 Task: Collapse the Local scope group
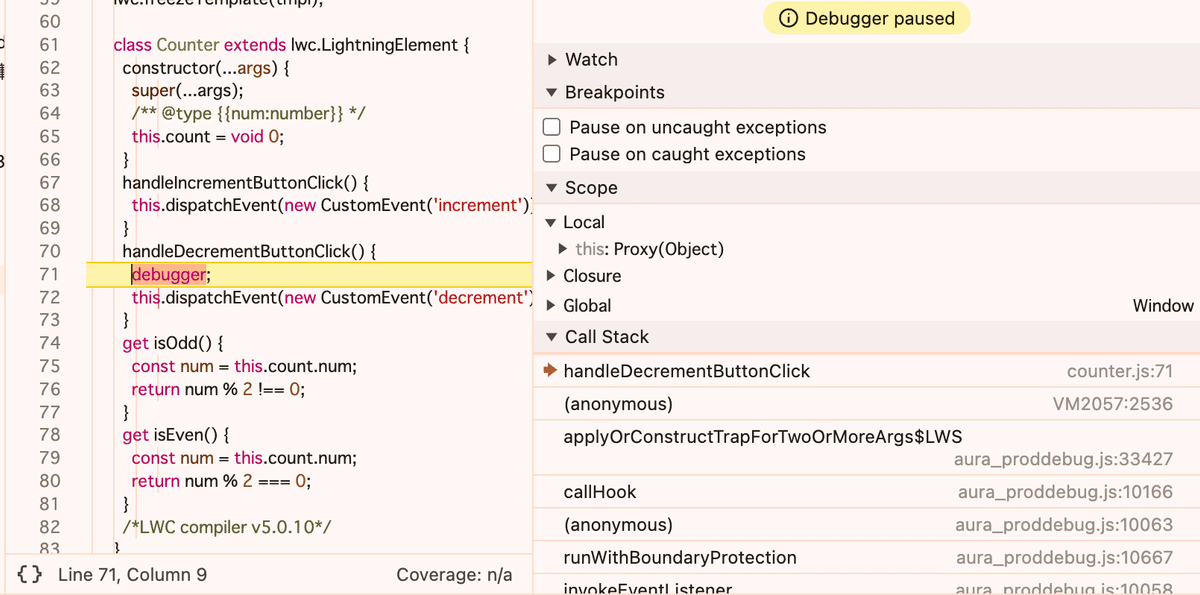point(551,223)
